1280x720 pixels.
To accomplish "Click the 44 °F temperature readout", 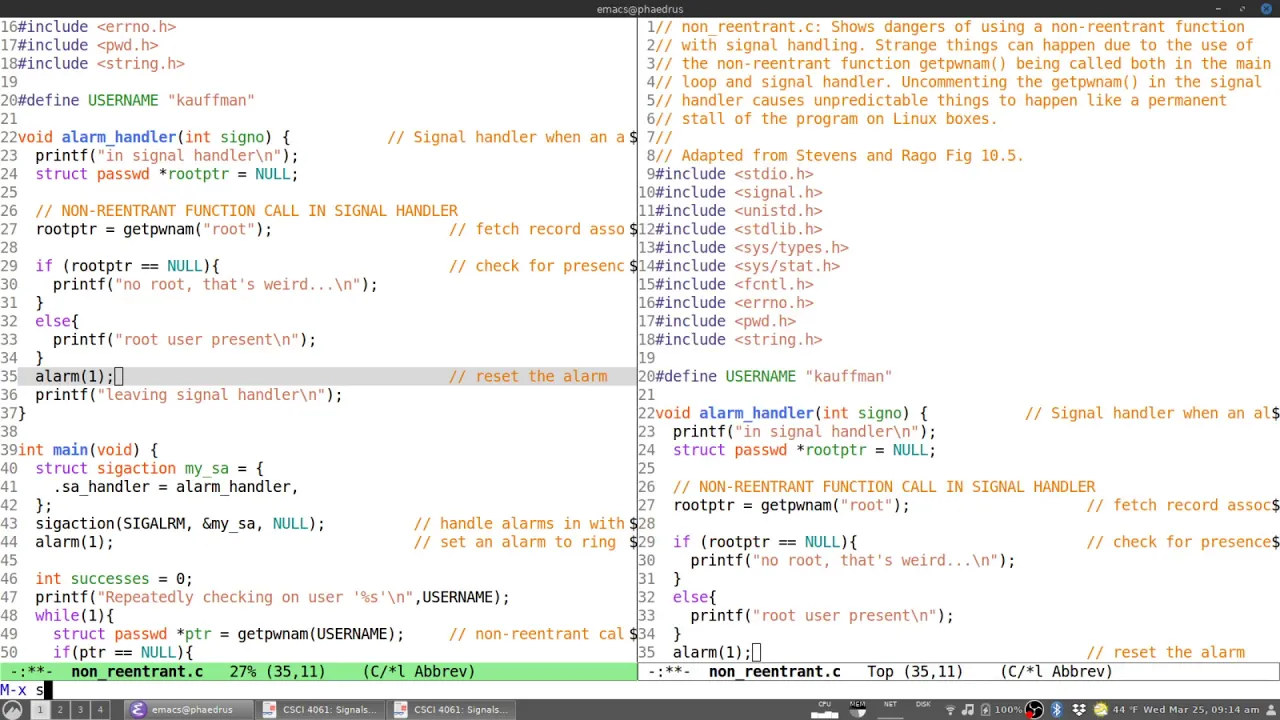I will [x=1125, y=710].
